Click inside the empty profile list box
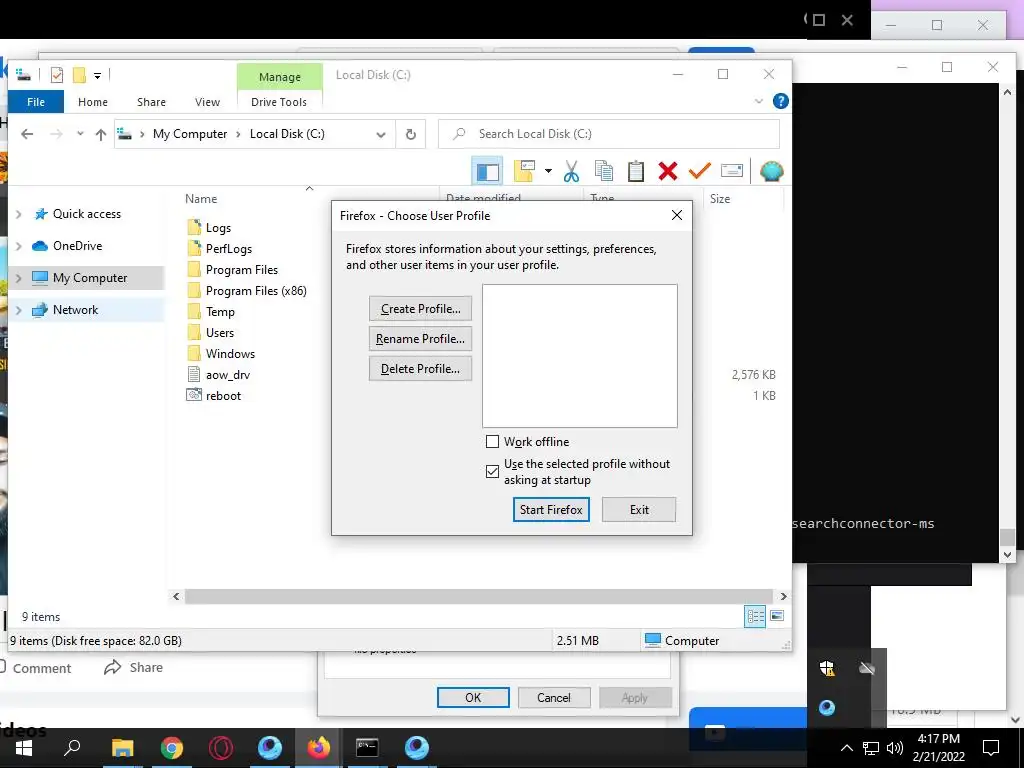Screen dimensions: 1024x768 tap(580, 356)
